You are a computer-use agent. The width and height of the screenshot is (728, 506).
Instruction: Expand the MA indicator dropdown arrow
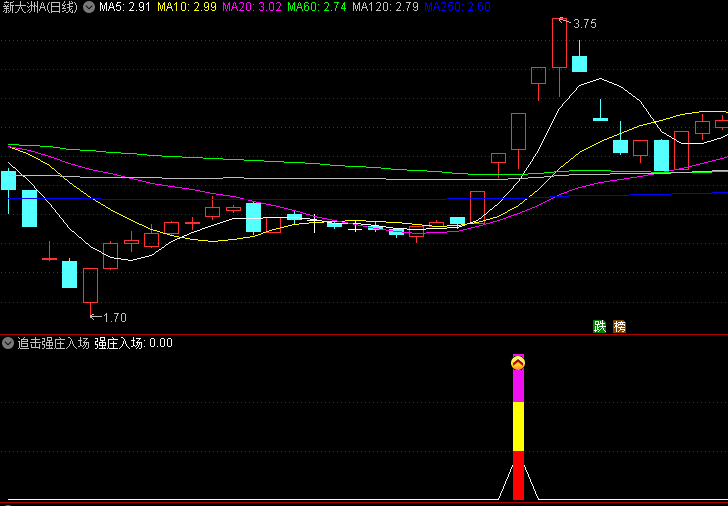89,7
